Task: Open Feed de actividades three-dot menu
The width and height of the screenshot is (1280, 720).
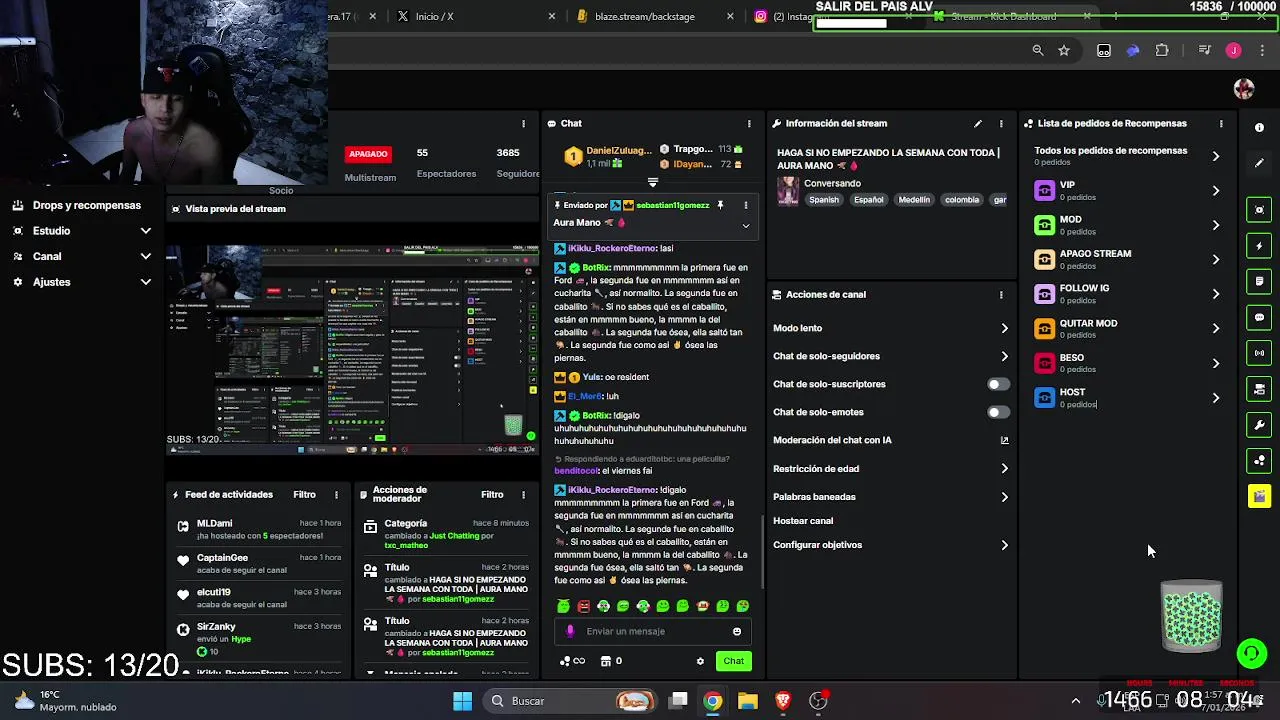Action: pos(336,495)
